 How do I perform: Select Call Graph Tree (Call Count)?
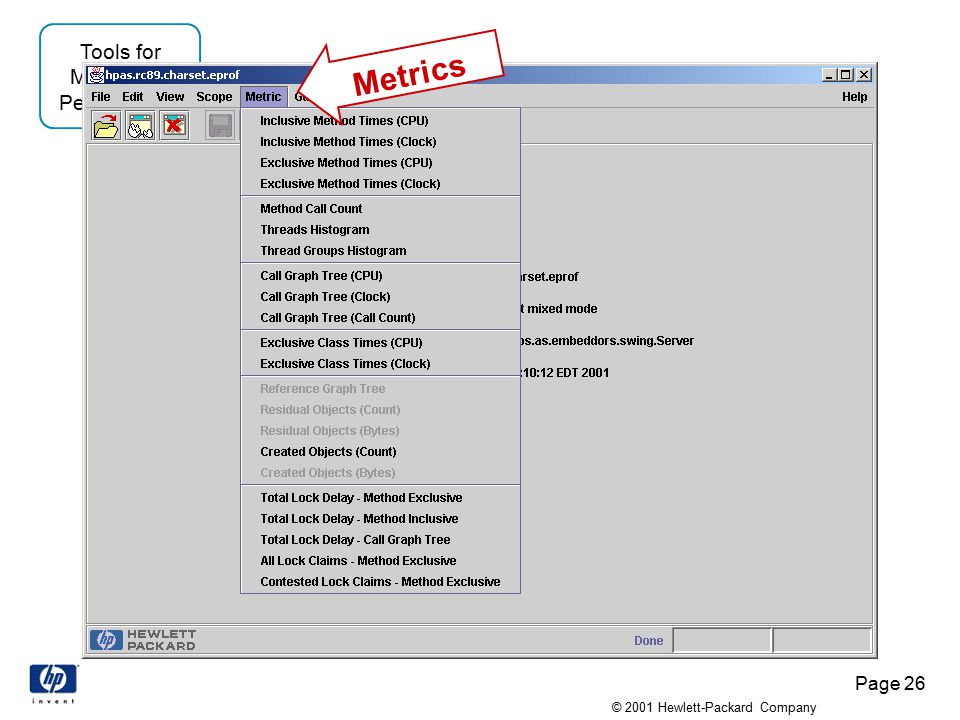(380, 318)
